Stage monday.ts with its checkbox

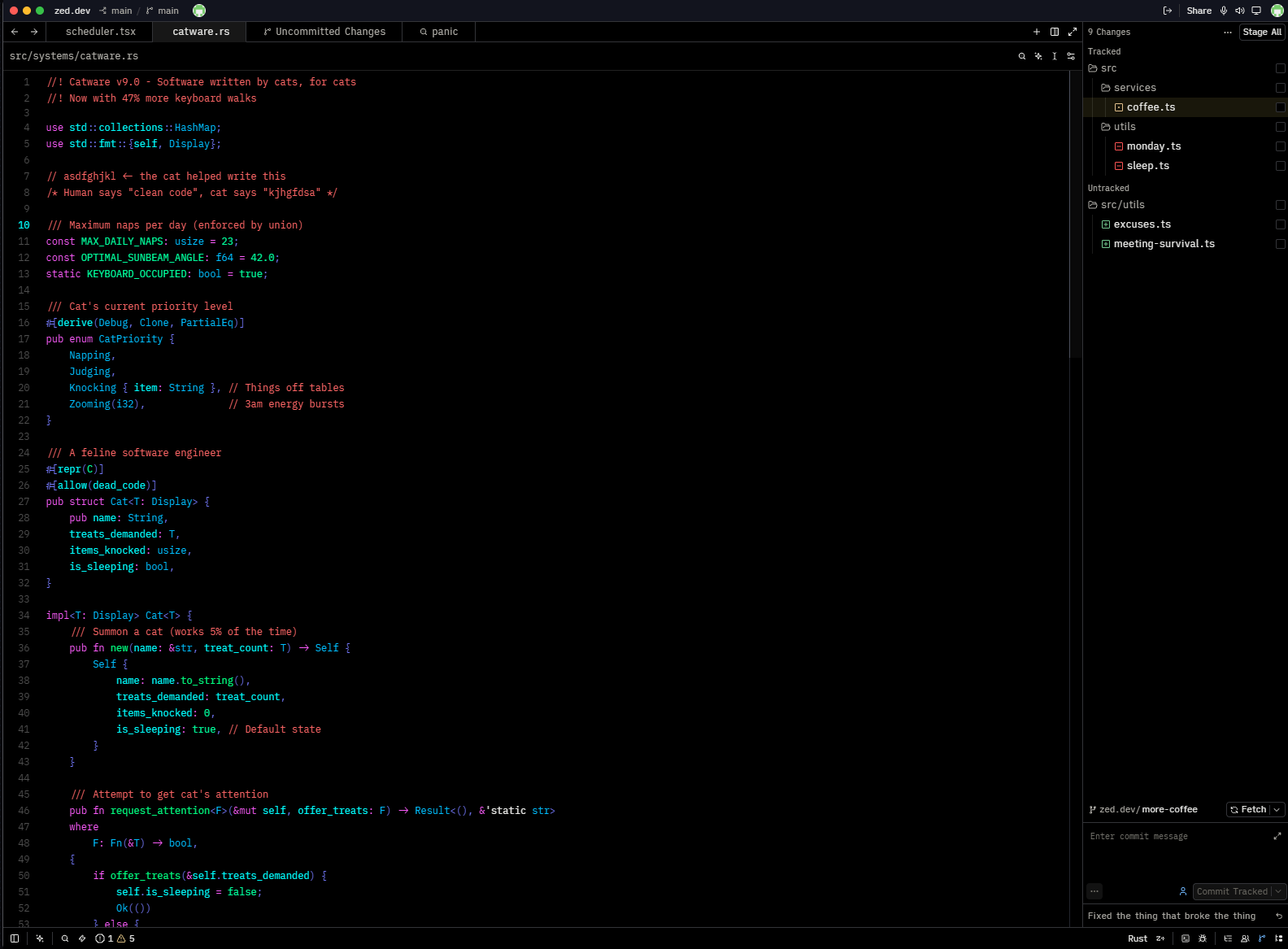[x=1281, y=146]
